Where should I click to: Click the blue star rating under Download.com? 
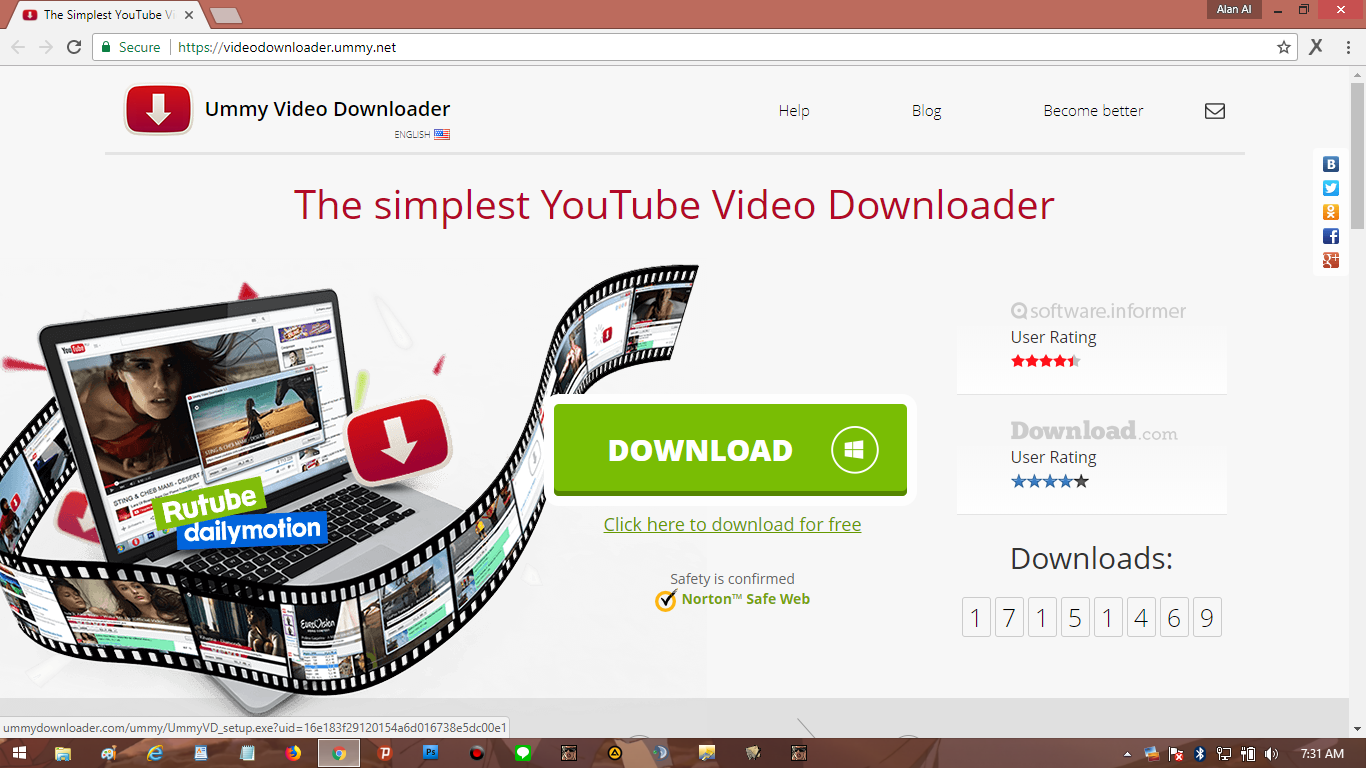coord(1049,481)
